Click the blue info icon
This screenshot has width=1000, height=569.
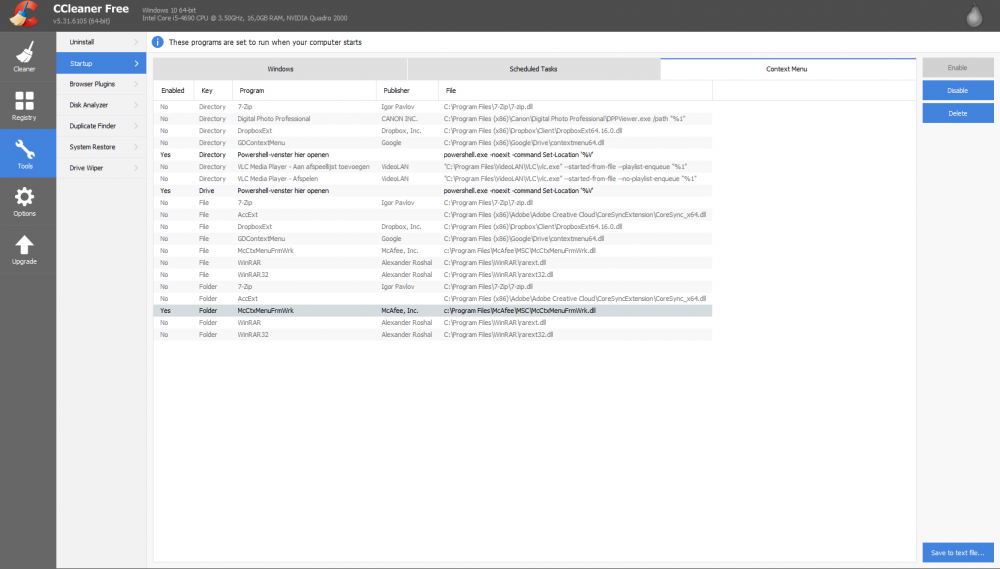click(x=158, y=42)
